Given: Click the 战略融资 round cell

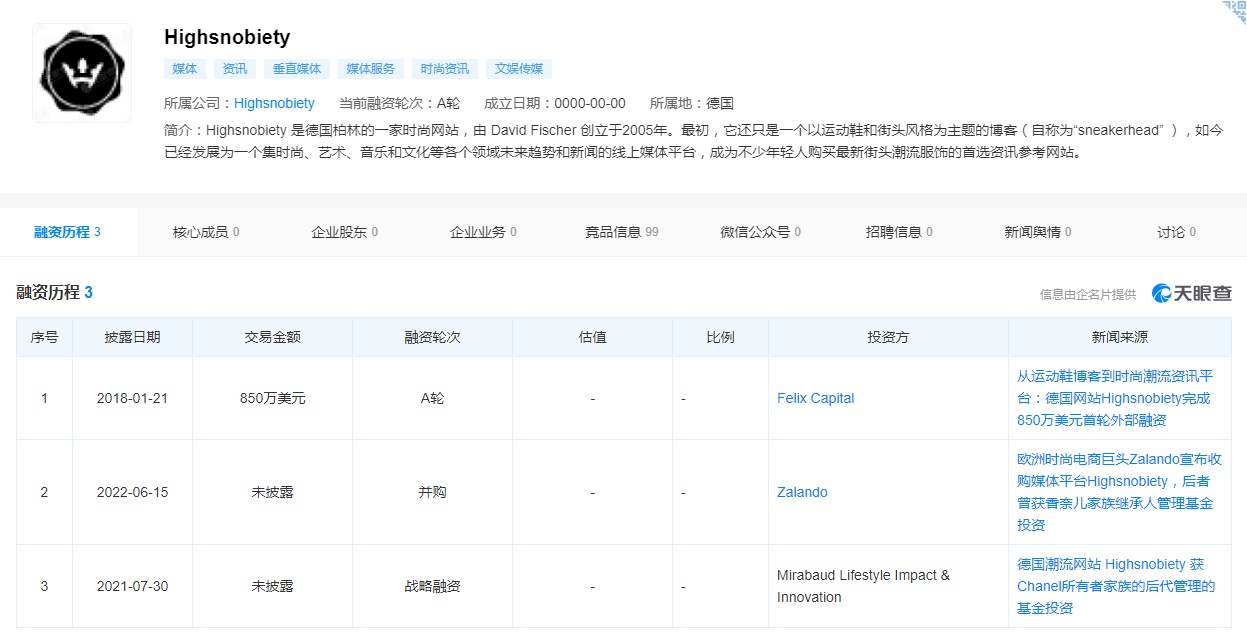Looking at the screenshot, I should [432, 586].
